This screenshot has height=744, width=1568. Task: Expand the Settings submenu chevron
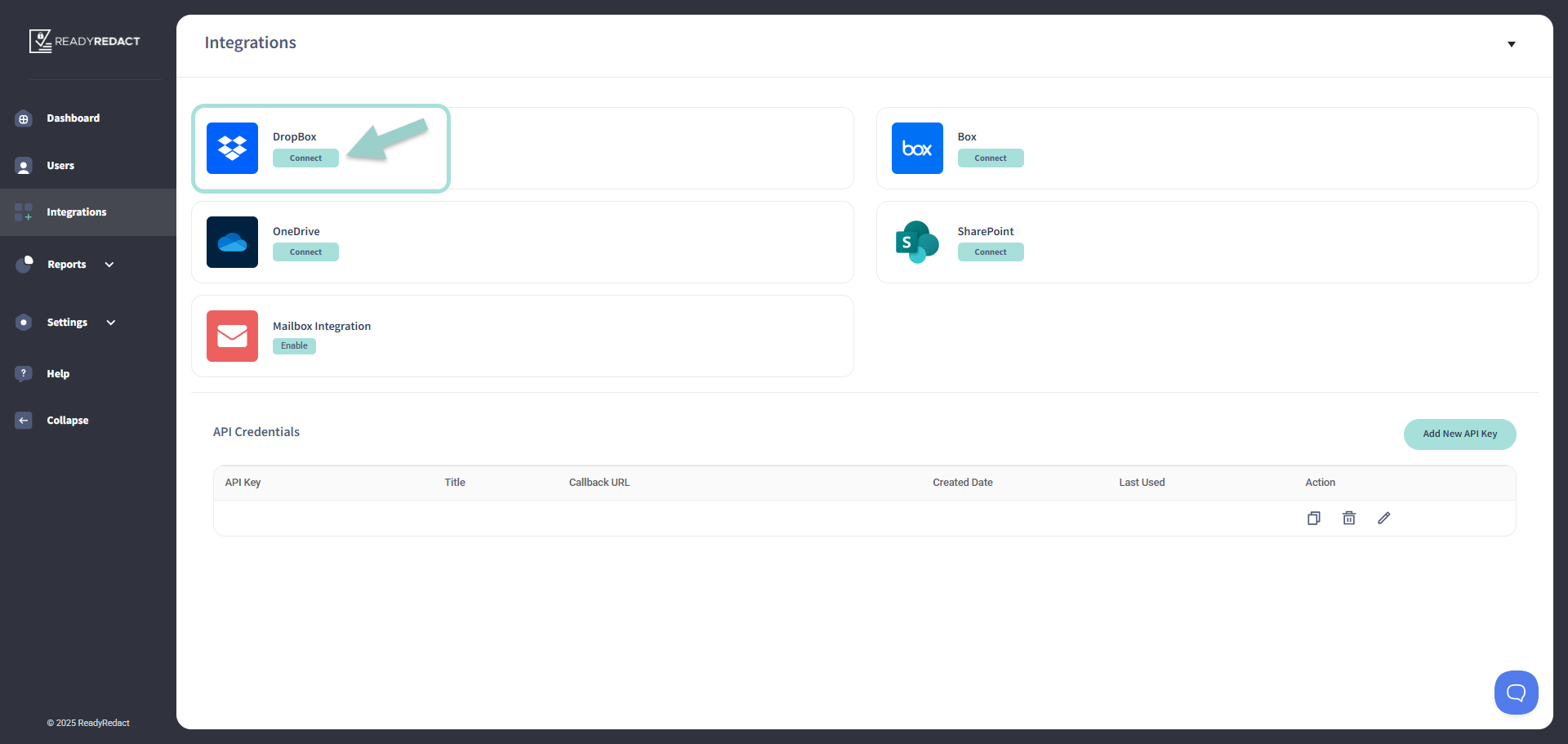pyautogui.click(x=111, y=323)
